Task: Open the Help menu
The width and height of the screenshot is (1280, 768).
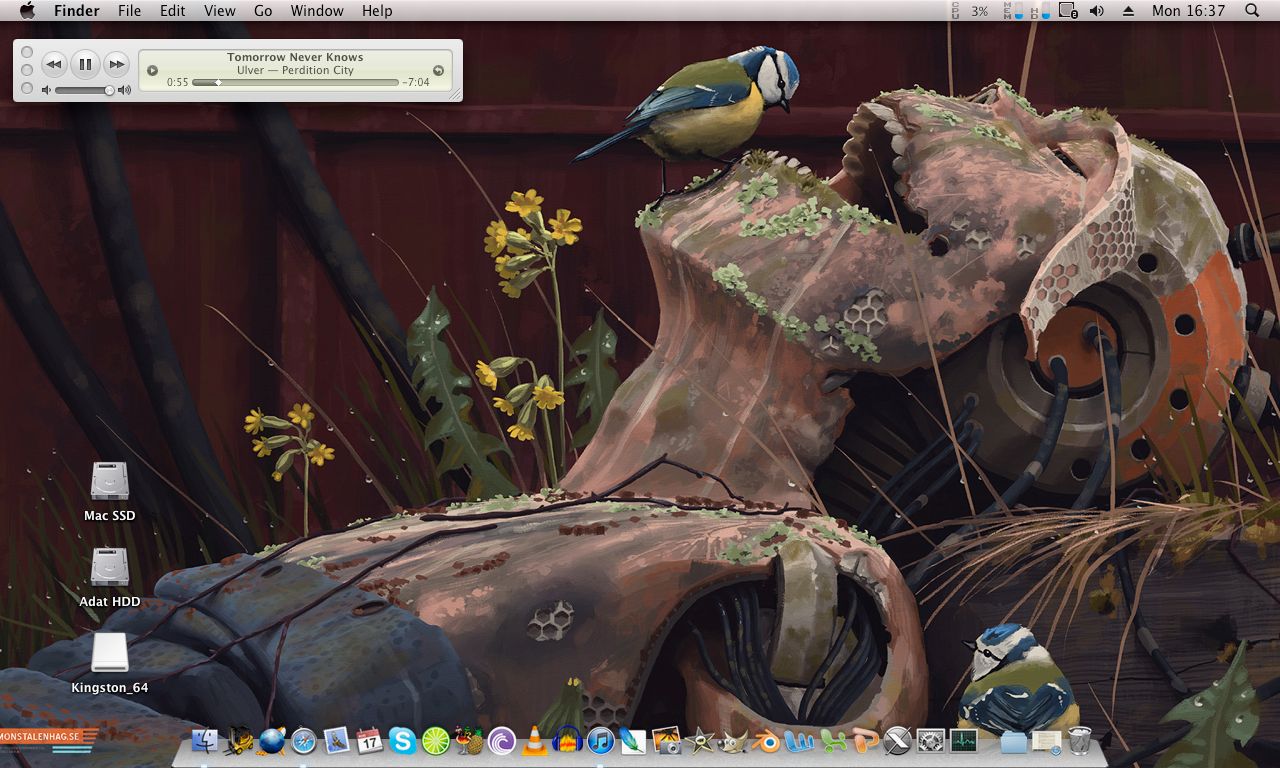Action: [377, 10]
